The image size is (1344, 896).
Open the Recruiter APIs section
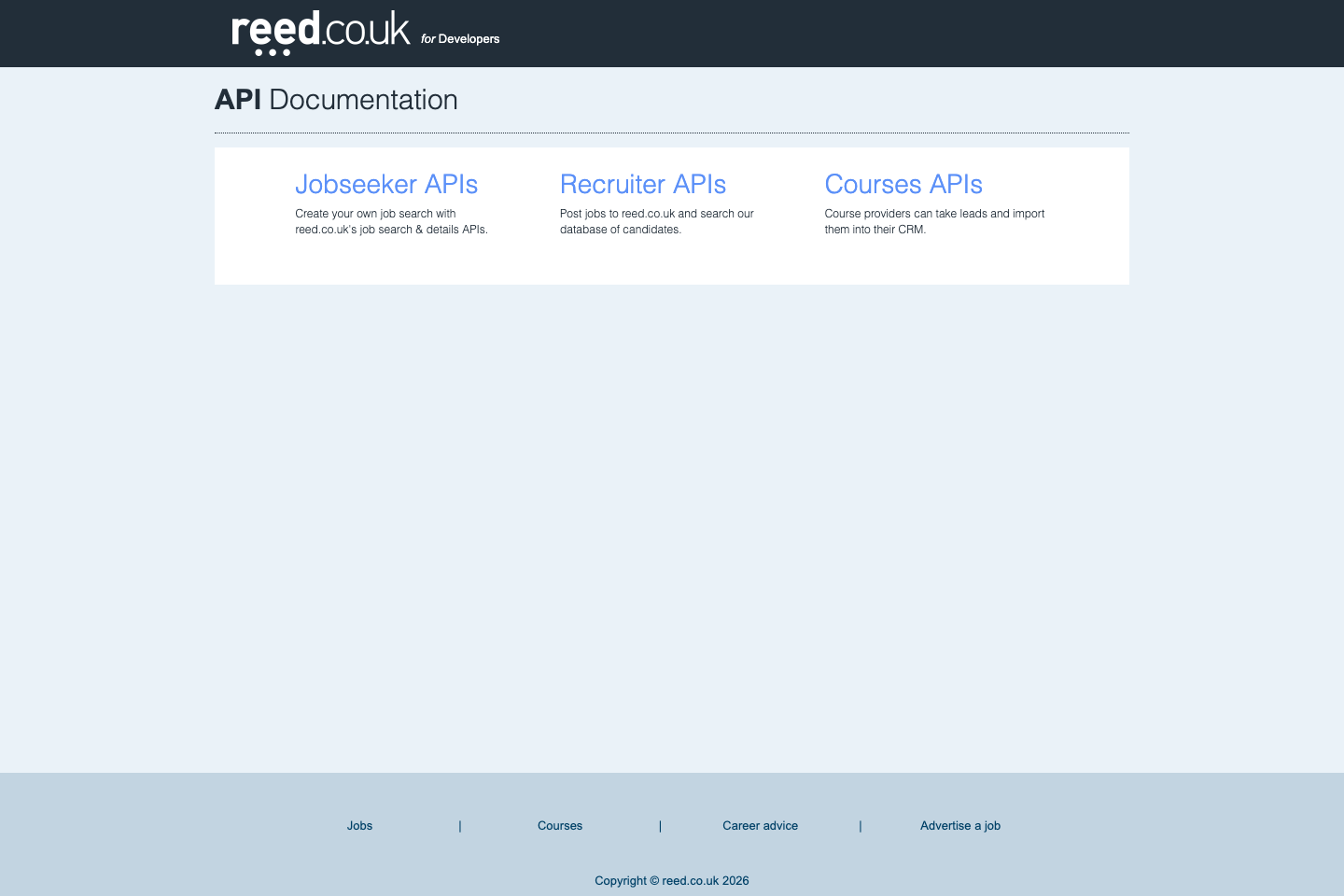[642, 185]
